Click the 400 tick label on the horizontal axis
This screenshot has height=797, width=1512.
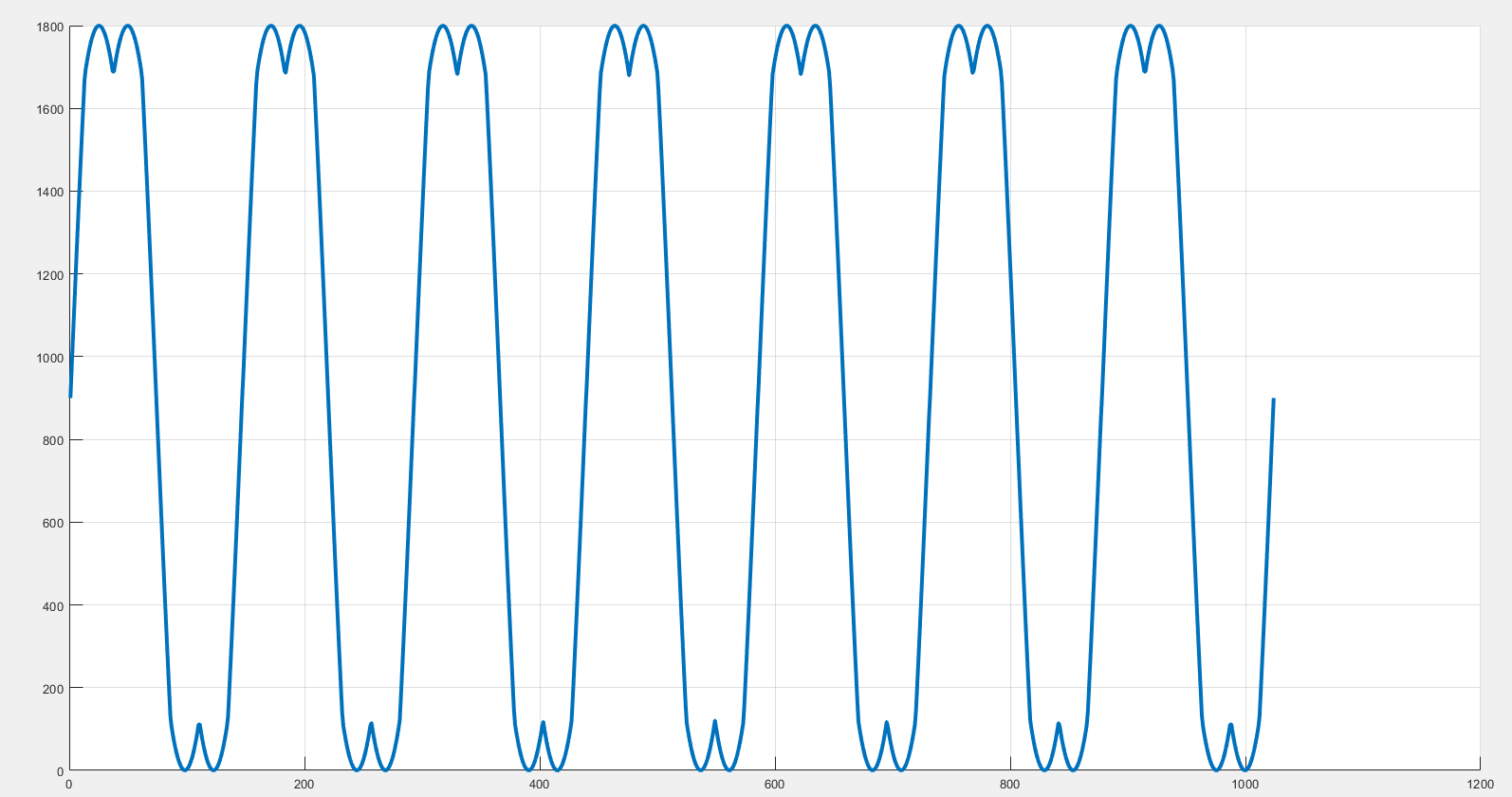[539, 784]
